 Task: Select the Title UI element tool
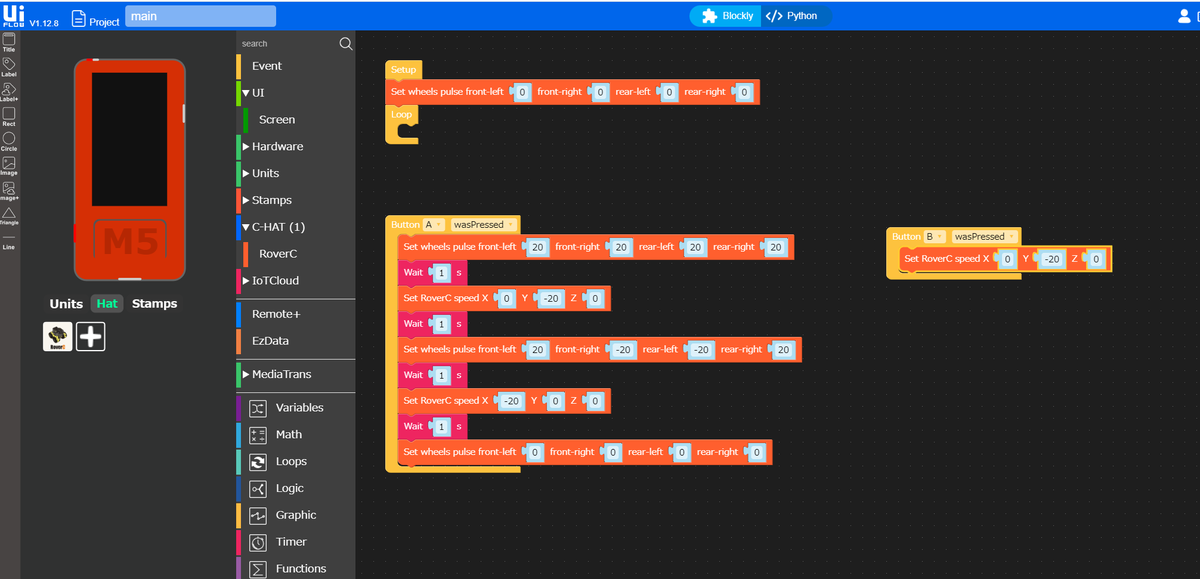(9, 42)
